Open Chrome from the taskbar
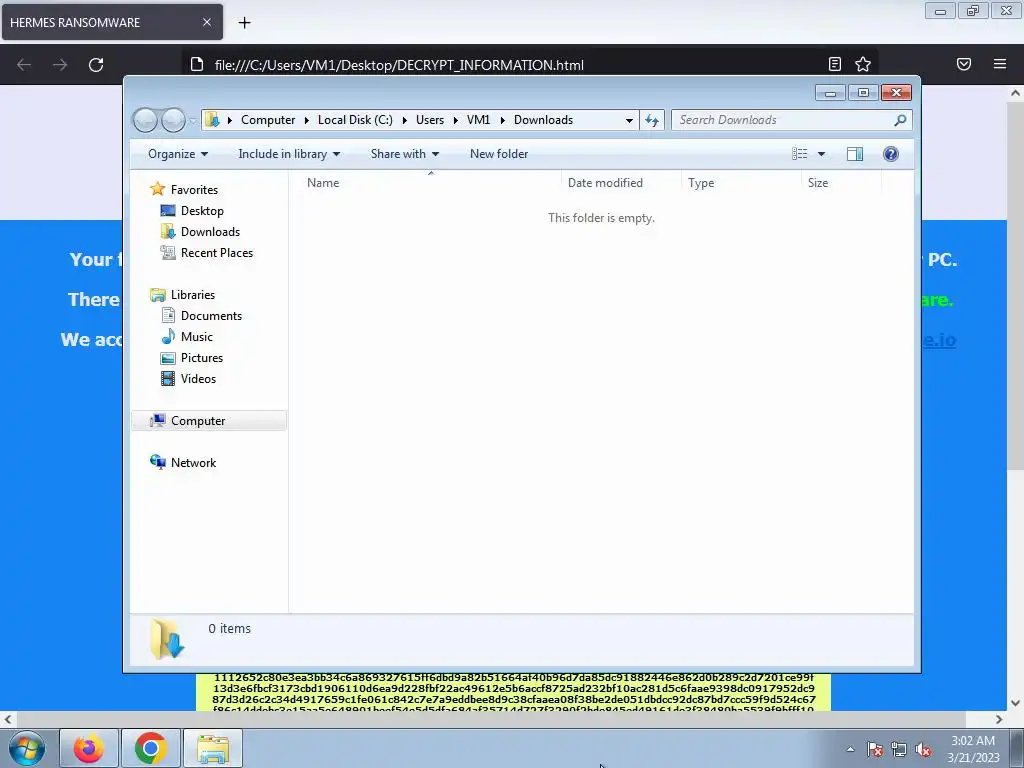 point(150,748)
